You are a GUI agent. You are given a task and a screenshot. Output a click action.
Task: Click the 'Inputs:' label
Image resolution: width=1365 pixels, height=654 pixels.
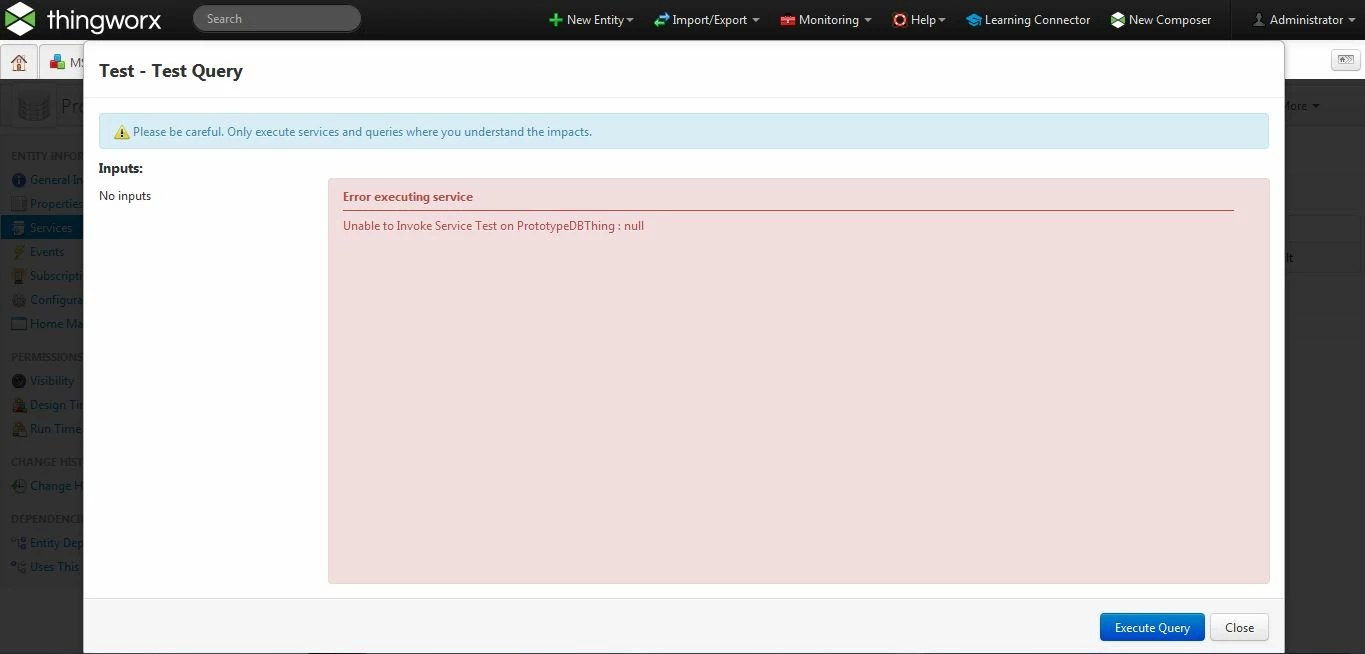[x=121, y=169]
